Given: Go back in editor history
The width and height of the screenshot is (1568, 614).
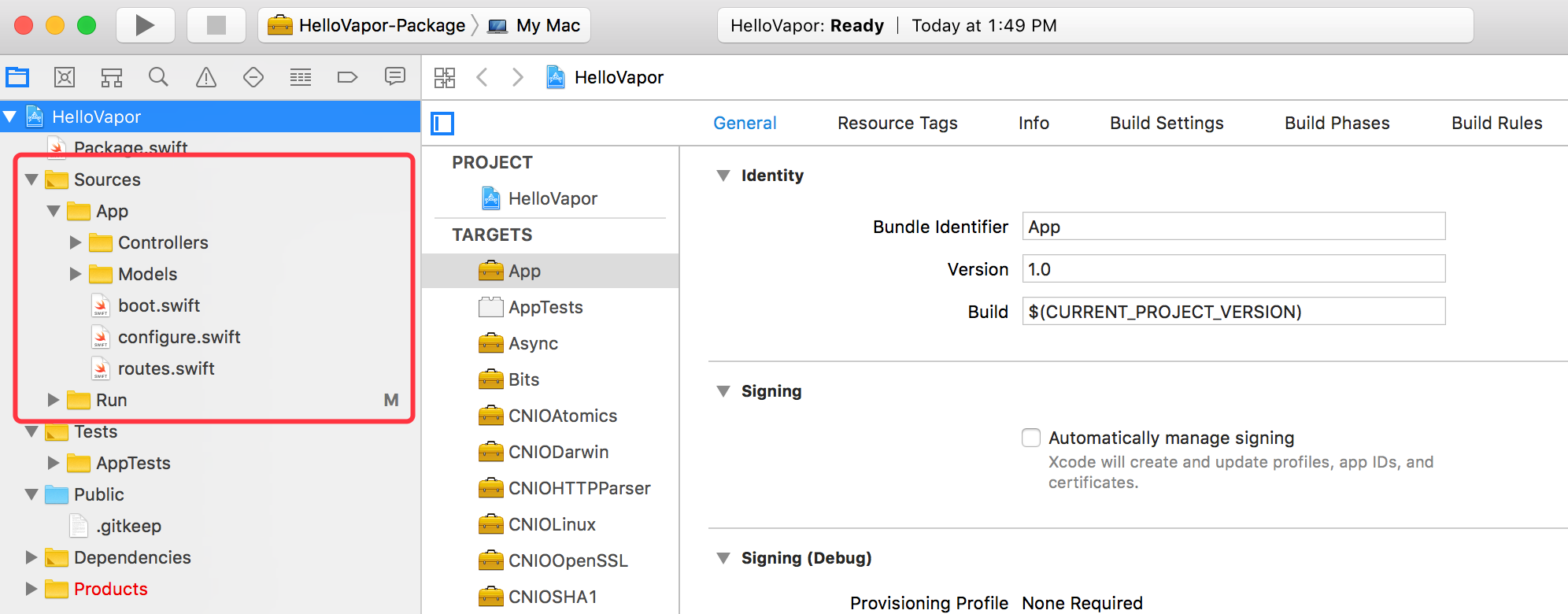Looking at the screenshot, I should coord(483,77).
